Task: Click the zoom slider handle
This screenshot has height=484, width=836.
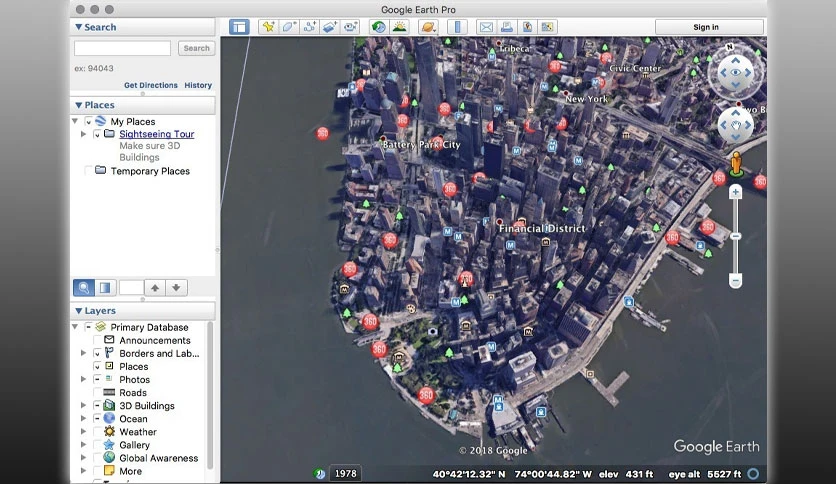Action: pyautogui.click(x=736, y=236)
